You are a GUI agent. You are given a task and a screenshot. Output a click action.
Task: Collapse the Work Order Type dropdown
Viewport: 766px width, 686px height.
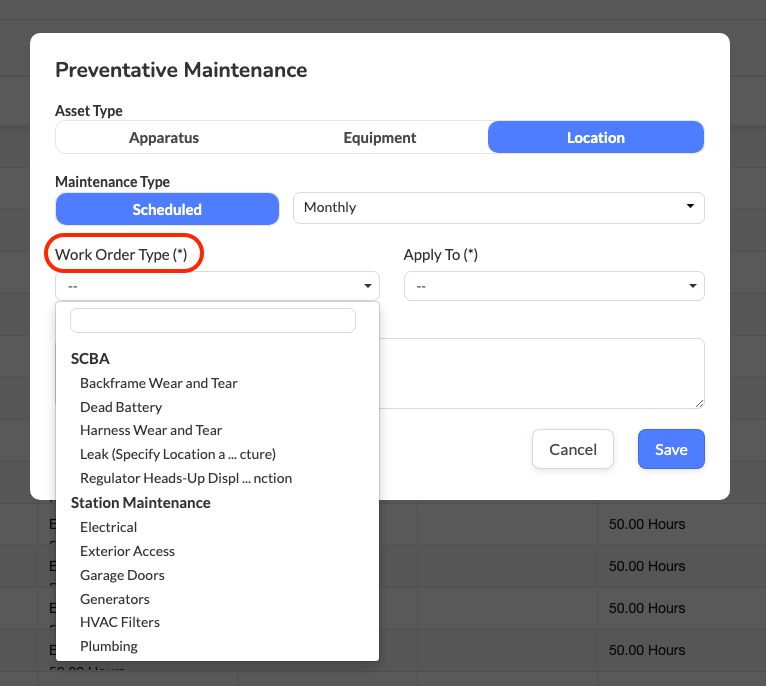217,286
